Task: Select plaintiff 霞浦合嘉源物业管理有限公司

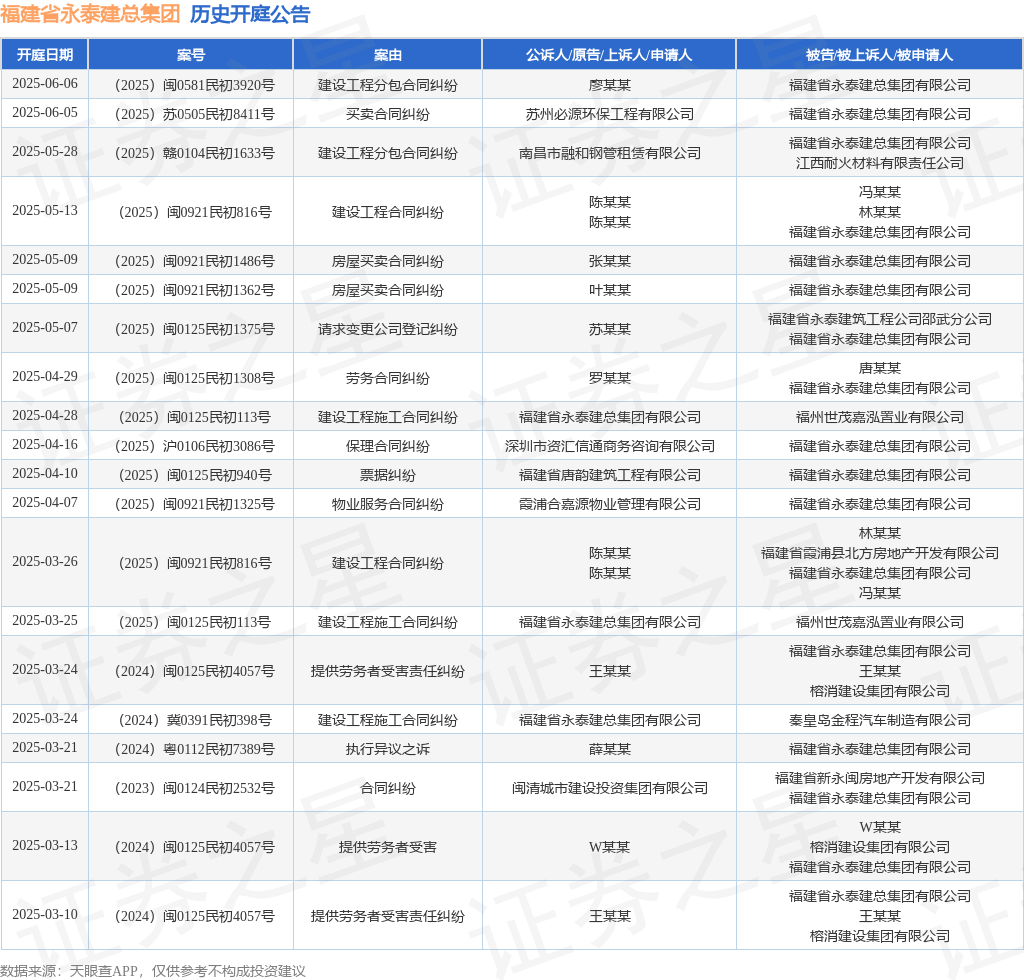Action: (x=609, y=504)
